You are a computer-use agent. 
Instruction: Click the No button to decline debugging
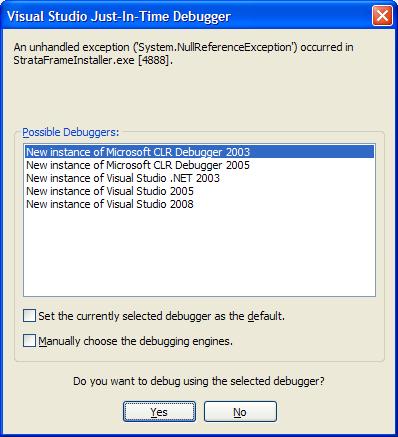[x=240, y=412]
